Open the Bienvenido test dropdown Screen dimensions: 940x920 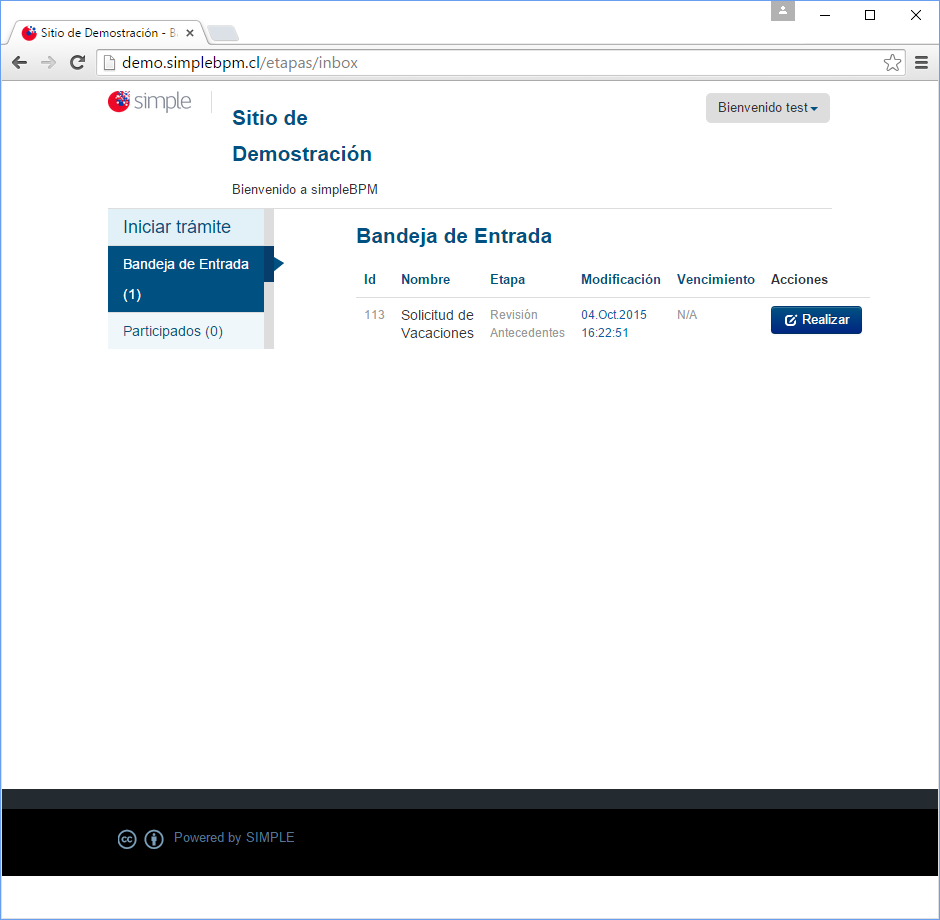767,108
